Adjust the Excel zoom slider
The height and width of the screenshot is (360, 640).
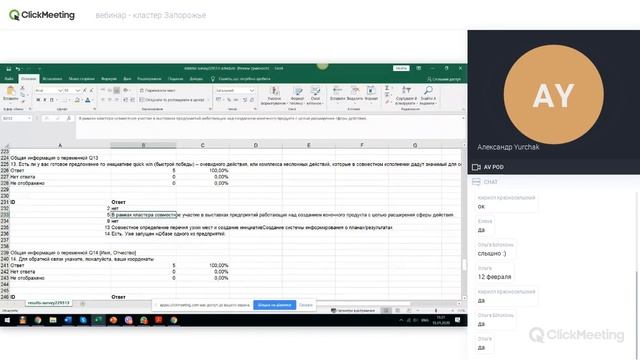(x=436, y=311)
